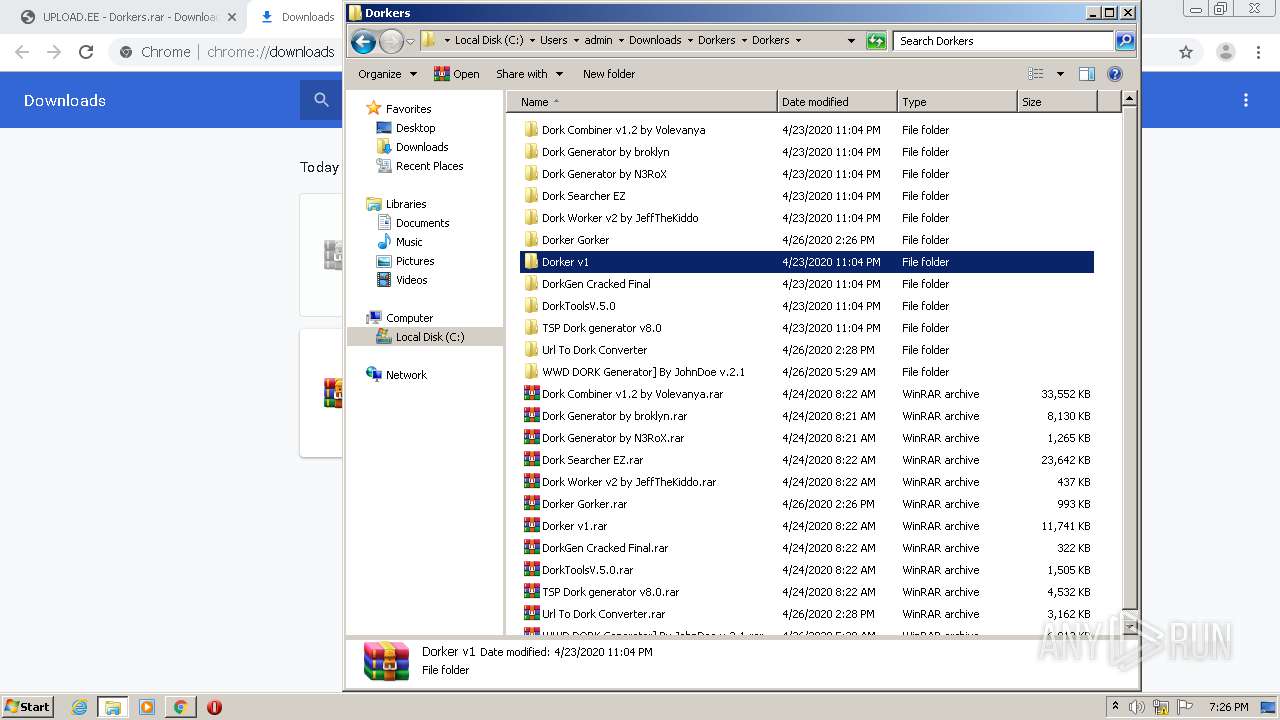Screen dimensions: 1280x720
Task: Navigate to admin in breadcrumb
Action: (598, 41)
